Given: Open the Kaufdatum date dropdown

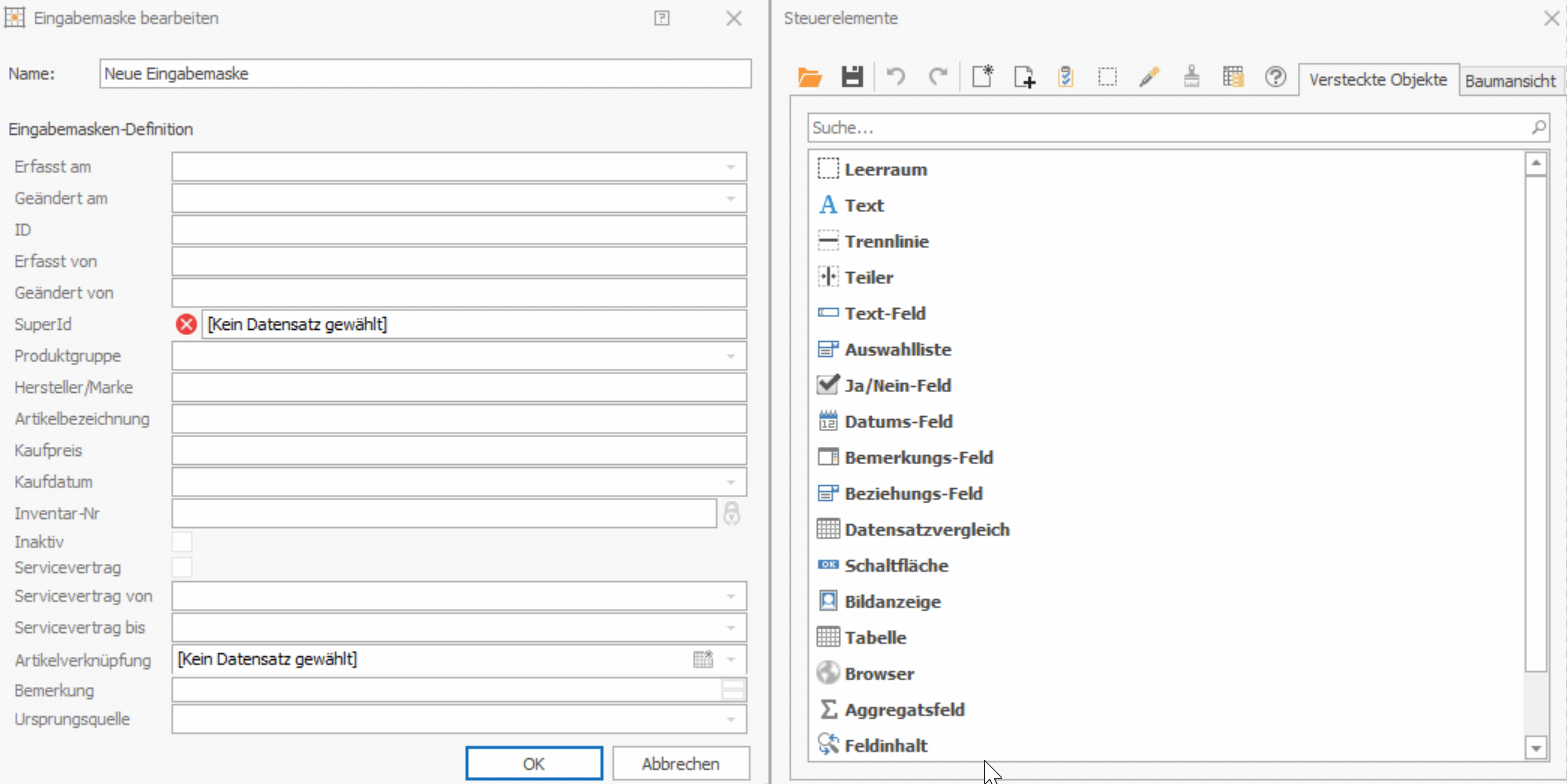Looking at the screenshot, I should [731, 482].
